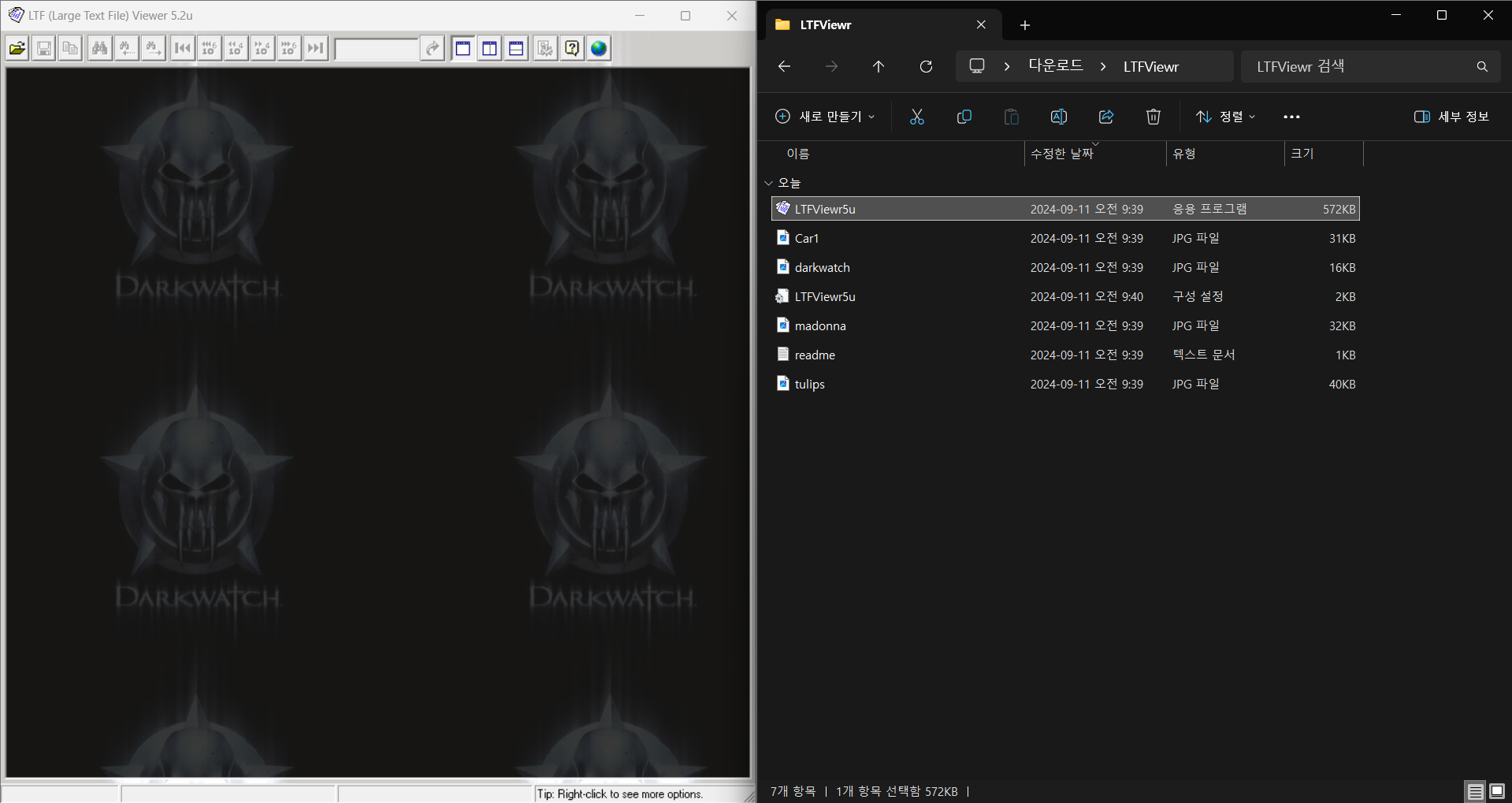Image resolution: width=1512 pixels, height=803 pixels.
Task: Select the LTFViewr5u 구성 설정 file
Action: (1065, 296)
